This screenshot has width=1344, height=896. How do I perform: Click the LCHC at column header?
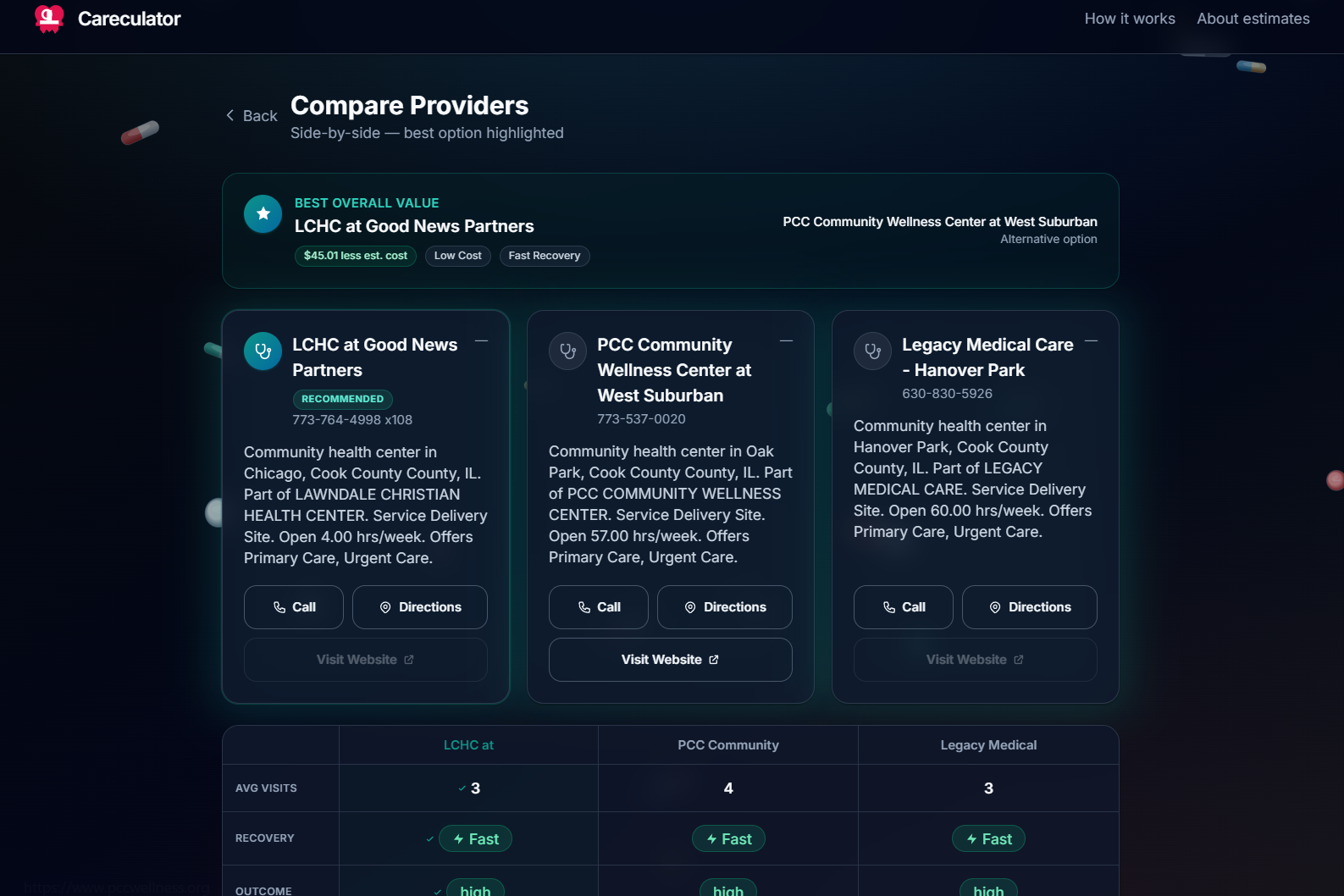468,745
